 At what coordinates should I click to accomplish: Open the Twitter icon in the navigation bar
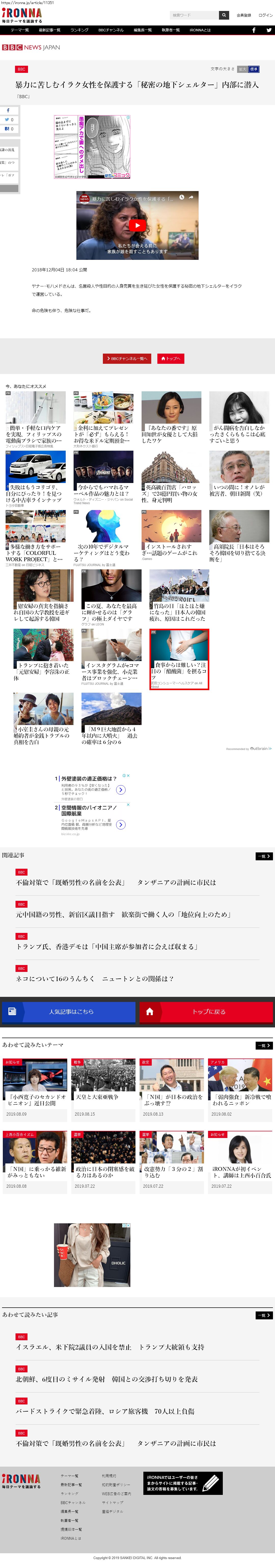pos(268,30)
